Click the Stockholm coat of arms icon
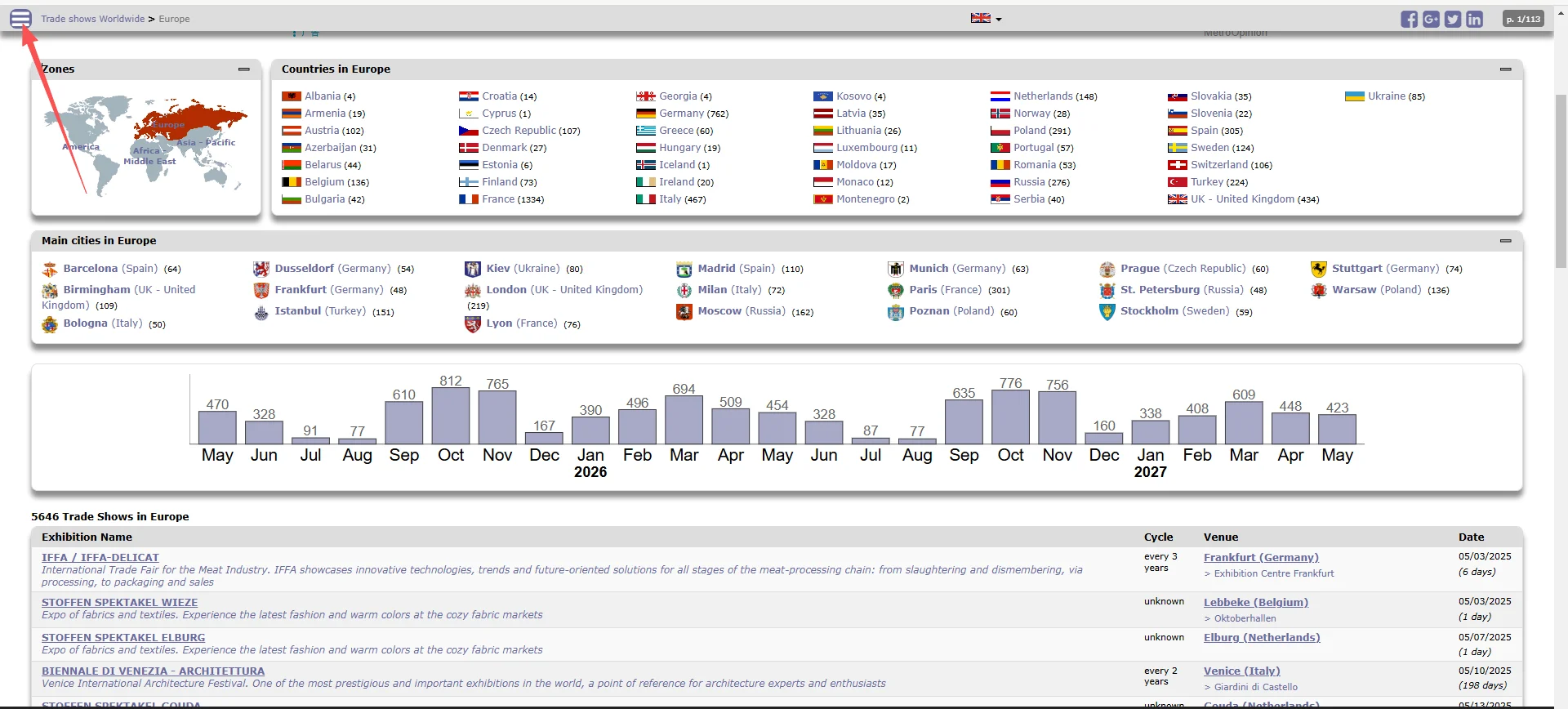1568x709 pixels. point(1107,312)
